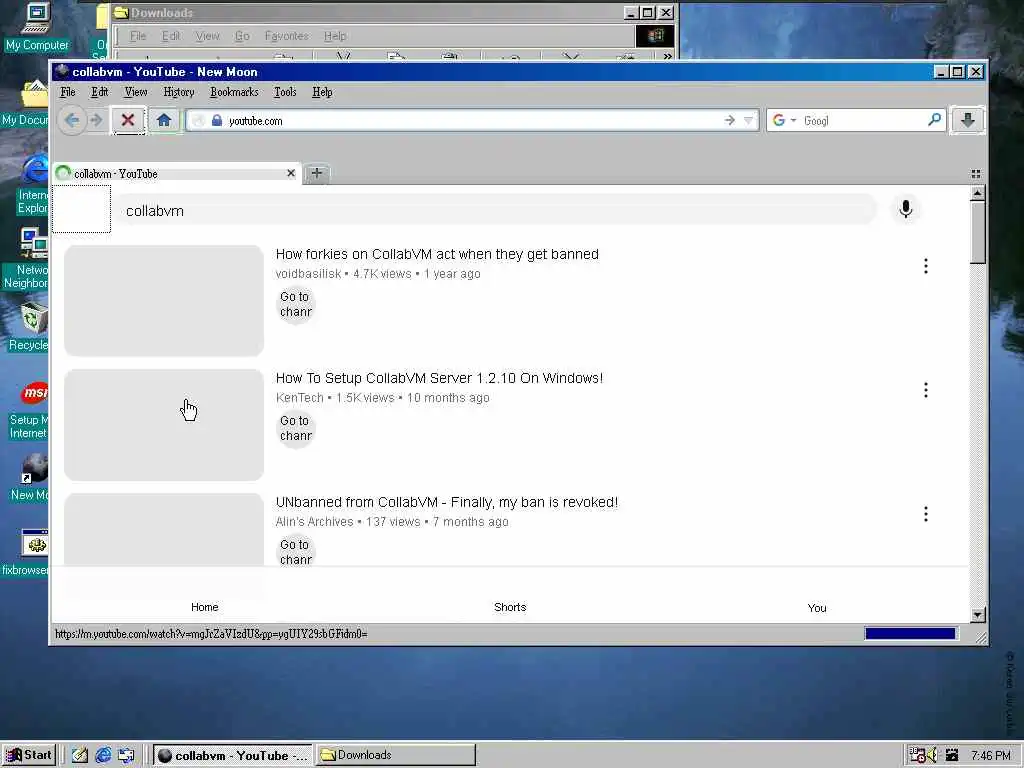The image size is (1024, 768).
Task: Open the Home tab in YouTube bottom bar
Action: tap(204, 607)
